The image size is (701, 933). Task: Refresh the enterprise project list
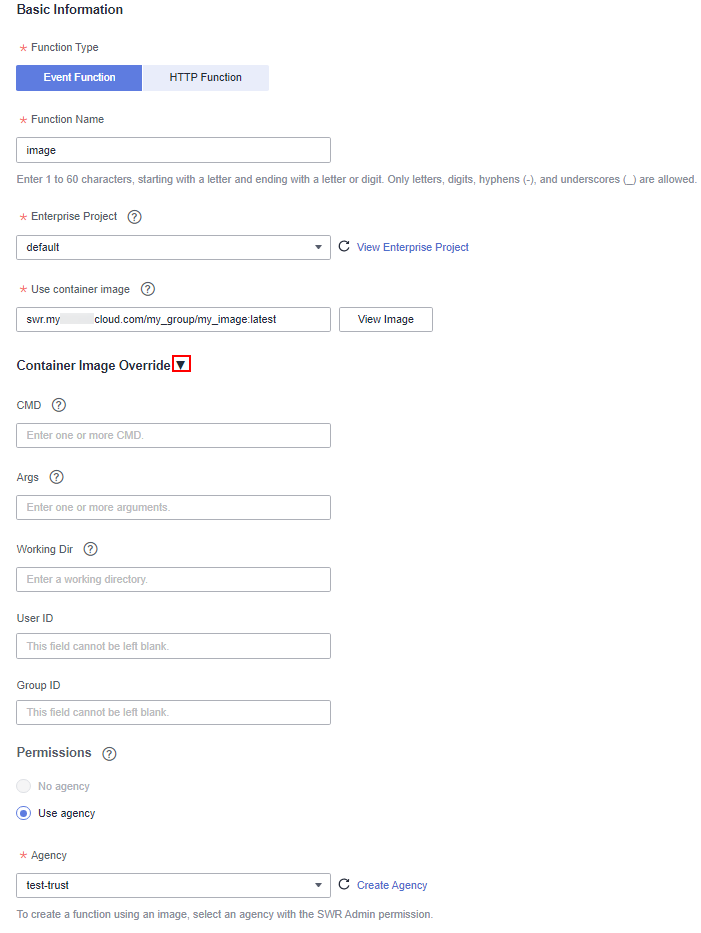(x=344, y=246)
